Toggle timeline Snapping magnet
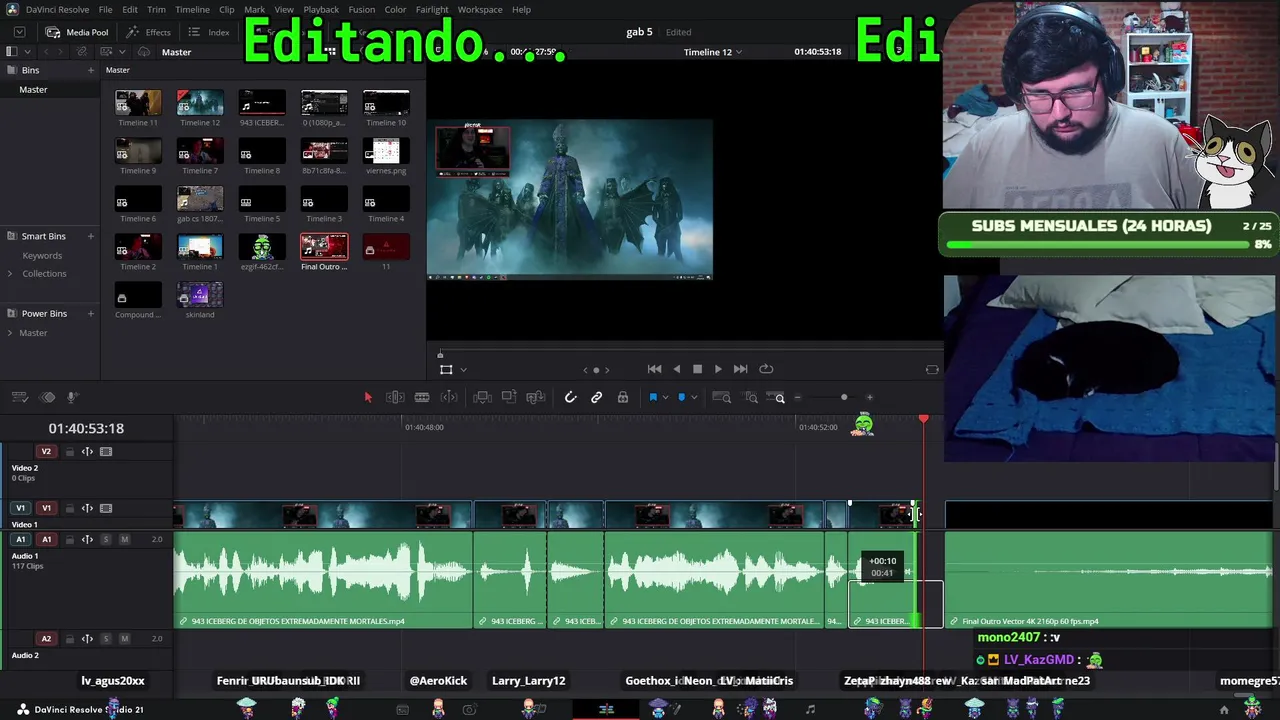 (570, 397)
